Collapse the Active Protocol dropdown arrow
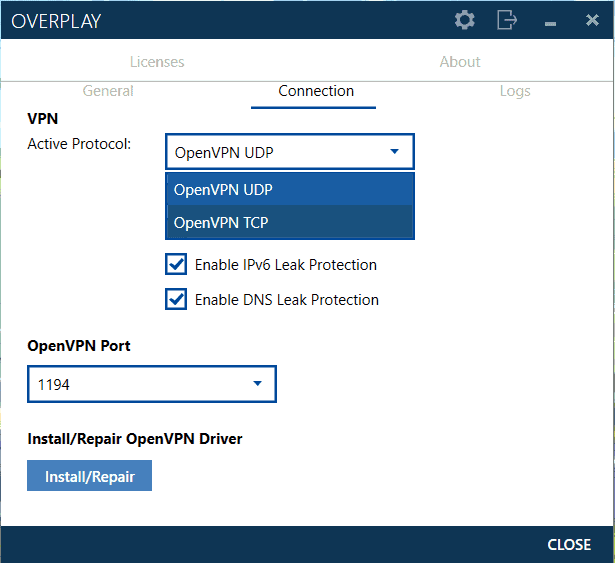Screen dimensions: 615x563 point(394,151)
